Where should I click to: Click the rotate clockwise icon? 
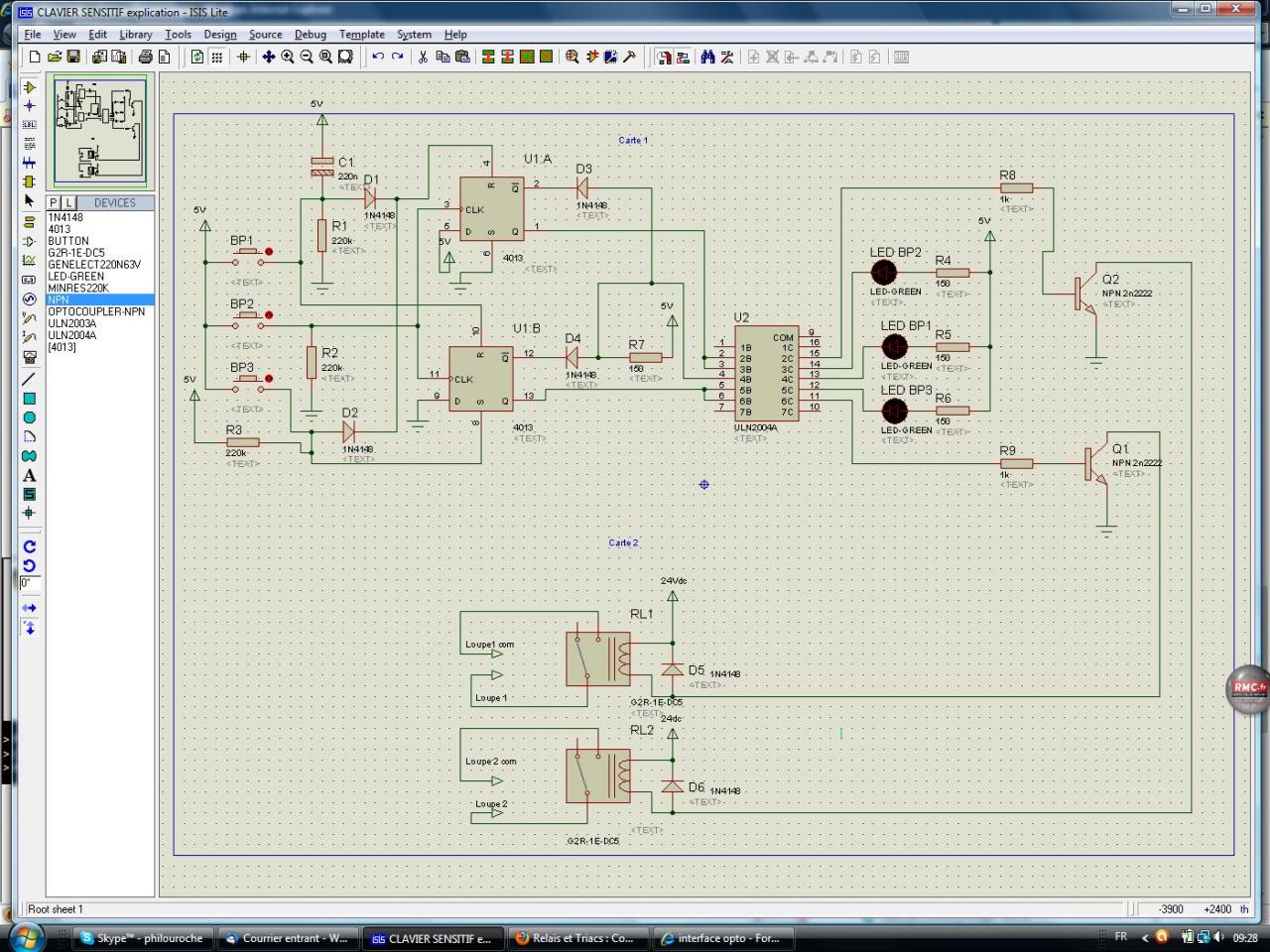click(29, 546)
